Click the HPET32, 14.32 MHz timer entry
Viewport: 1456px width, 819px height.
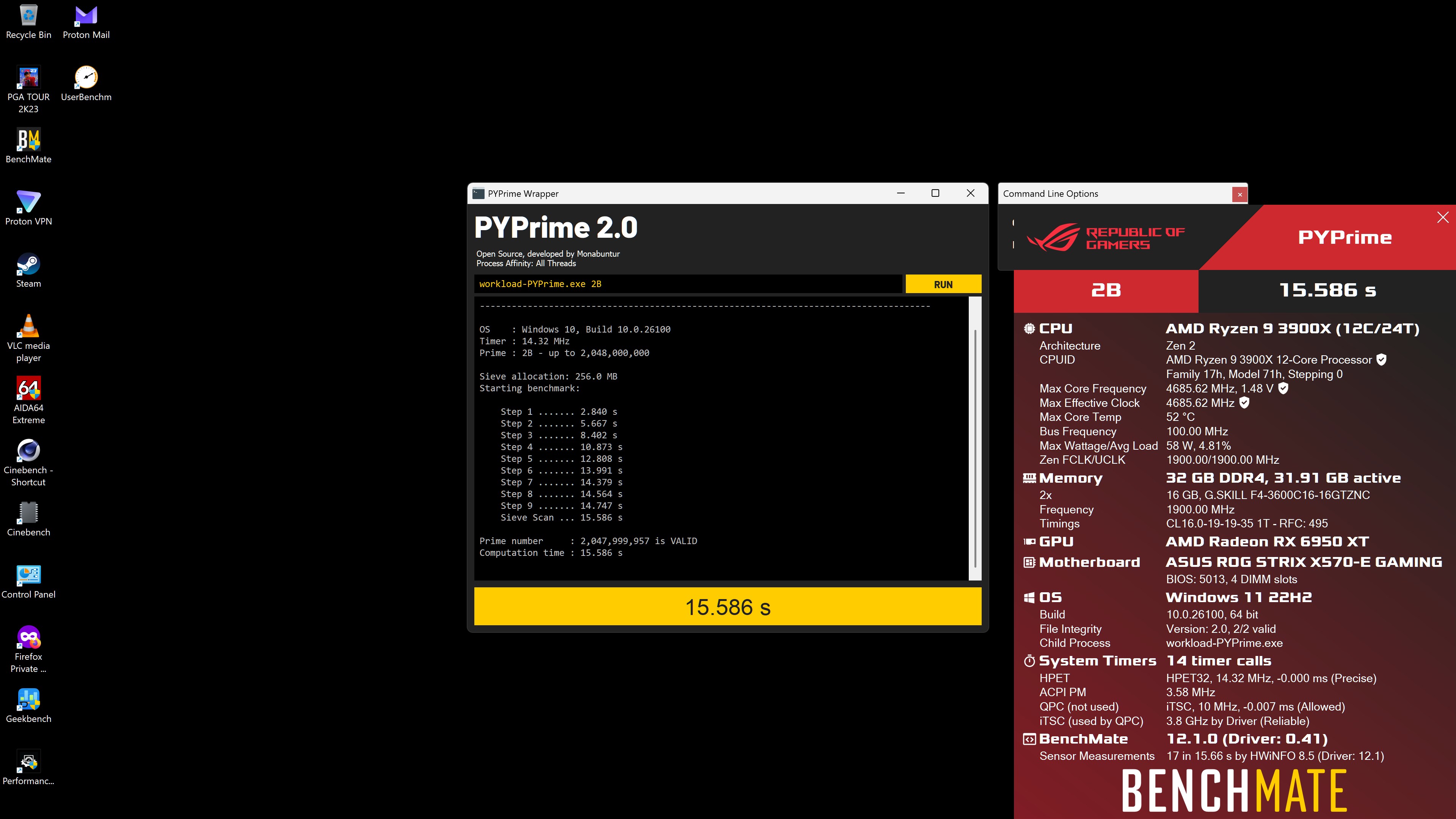pos(1271,678)
